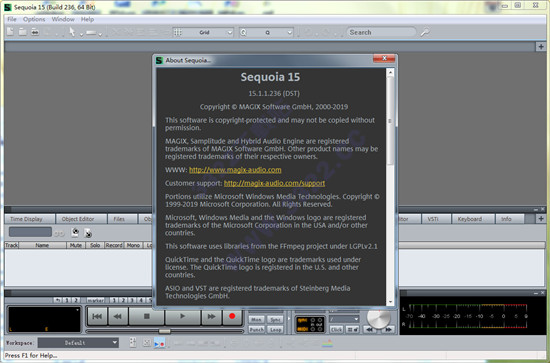Toggle Punch recording mode
This screenshot has height=363, width=550.
[256, 329]
